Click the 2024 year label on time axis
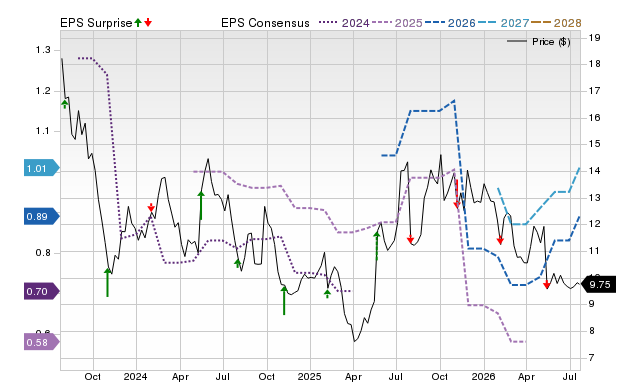This screenshot has height=382, width=640. click(136, 376)
